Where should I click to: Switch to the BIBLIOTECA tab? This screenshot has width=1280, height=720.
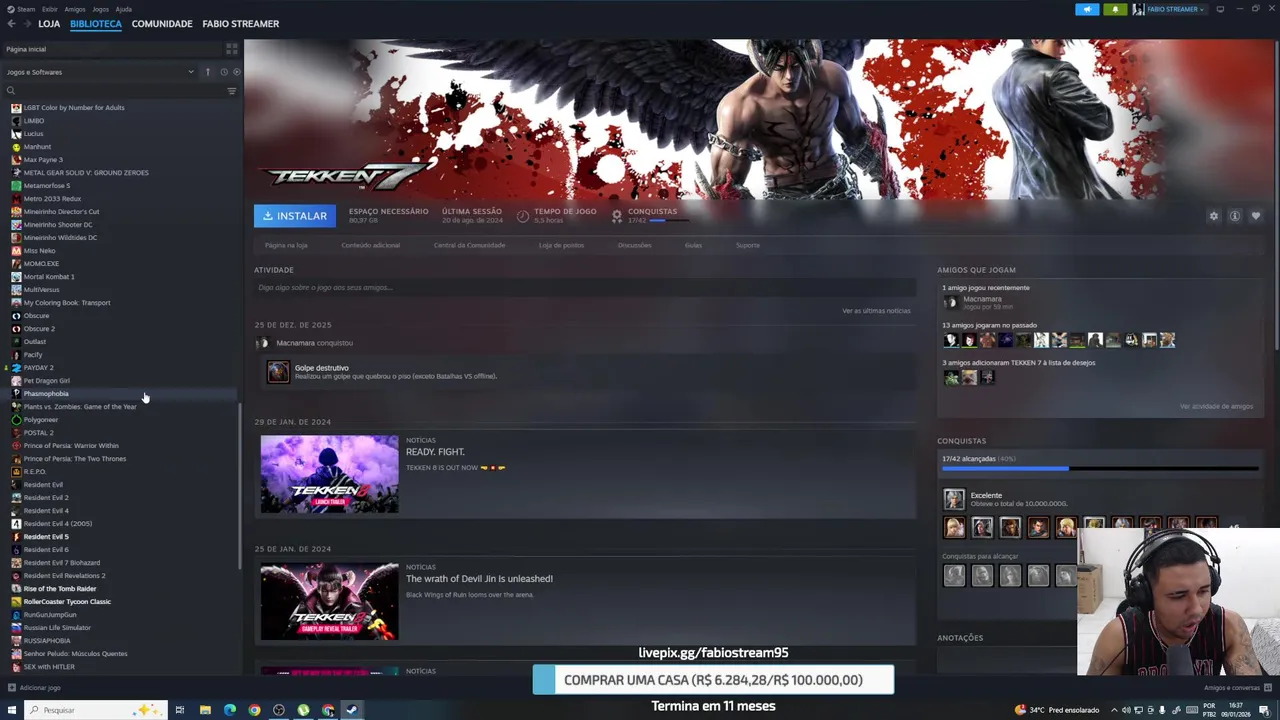click(x=96, y=23)
